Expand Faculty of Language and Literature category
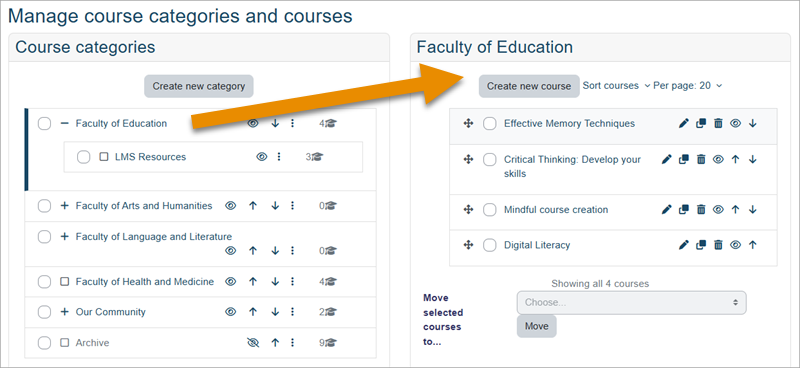 tap(64, 237)
